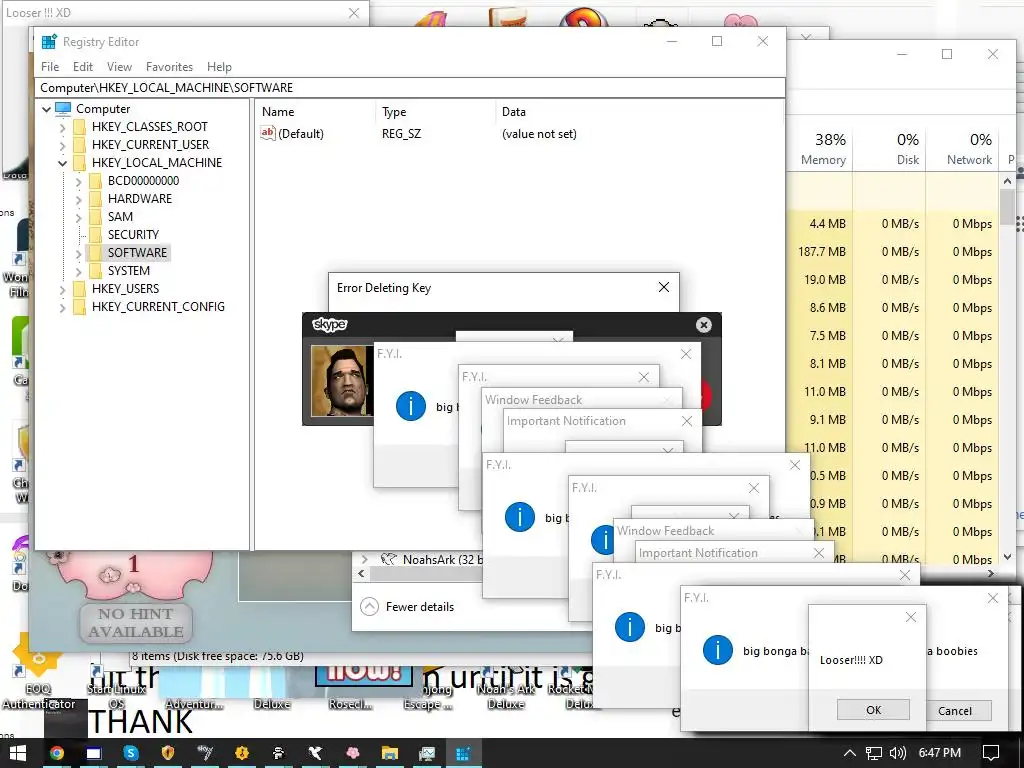Click the Disk column header in Task Manager
The width and height of the screenshot is (1024, 768).
click(889, 149)
